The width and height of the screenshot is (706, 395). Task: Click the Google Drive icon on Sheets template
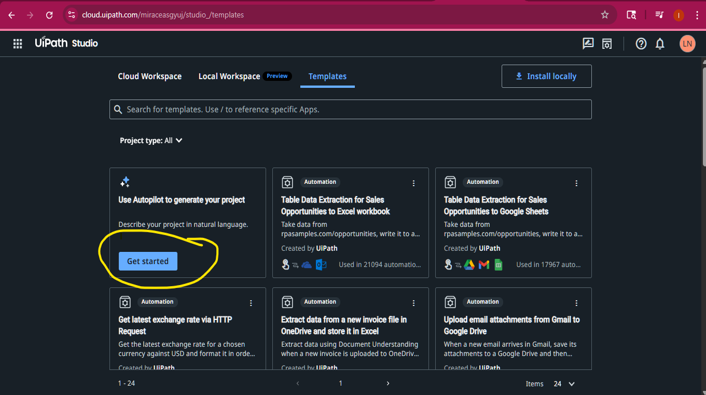coord(469,265)
